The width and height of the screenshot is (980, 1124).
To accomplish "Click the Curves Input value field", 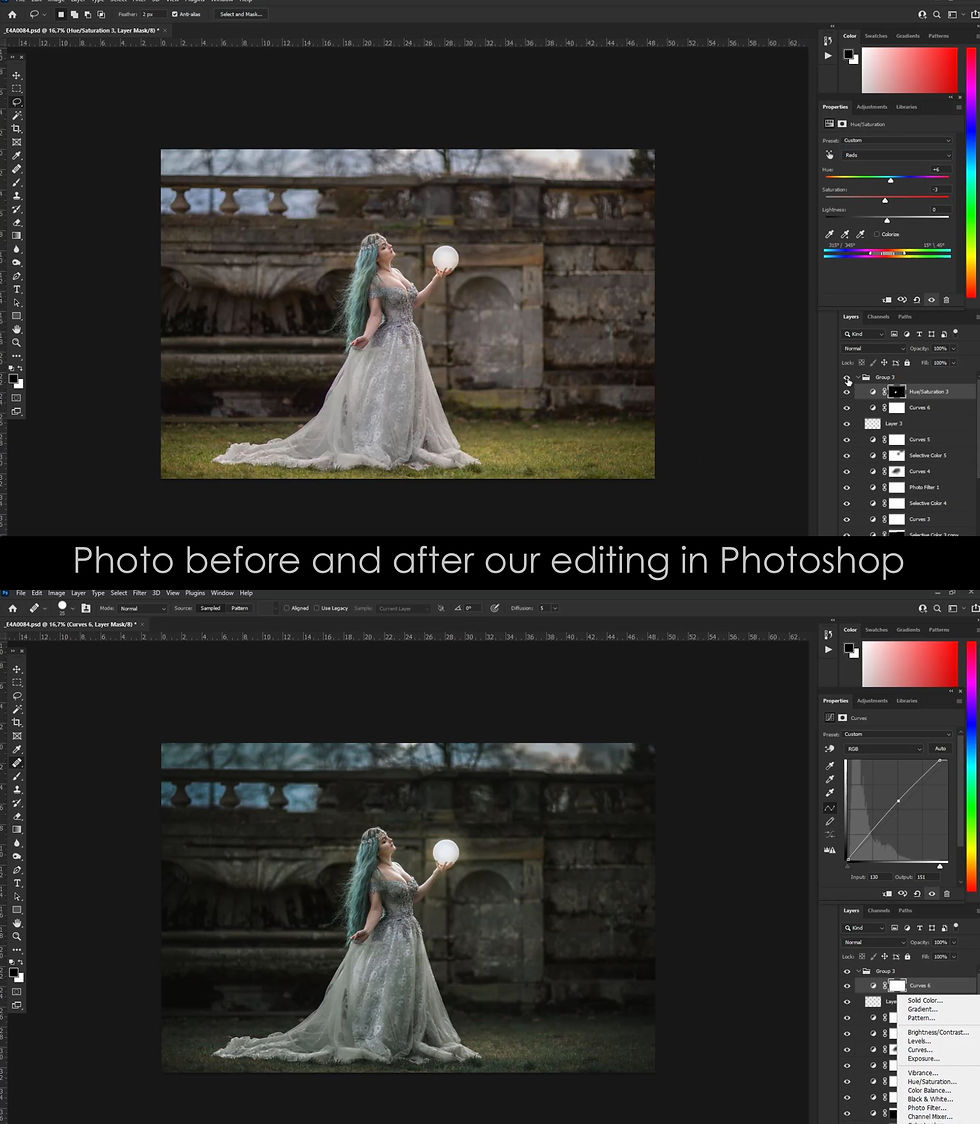I will [x=879, y=877].
